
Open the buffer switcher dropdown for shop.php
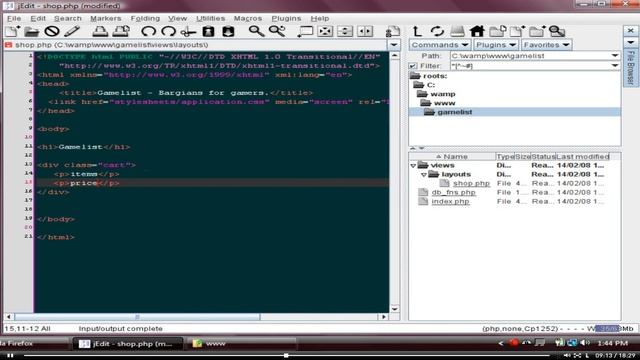coord(393,45)
